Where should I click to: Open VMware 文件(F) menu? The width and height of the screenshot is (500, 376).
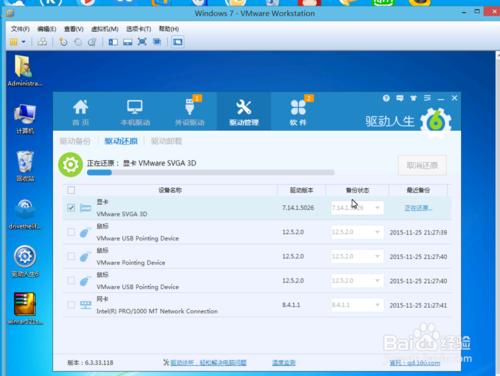pyautogui.click(x=20, y=29)
